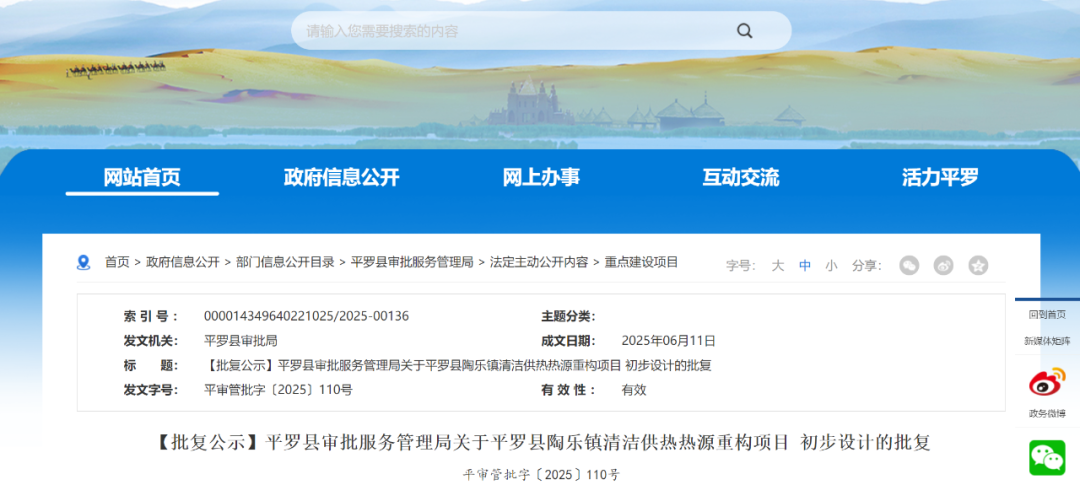Open the 网上办事 navigation tab

click(541, 178)
